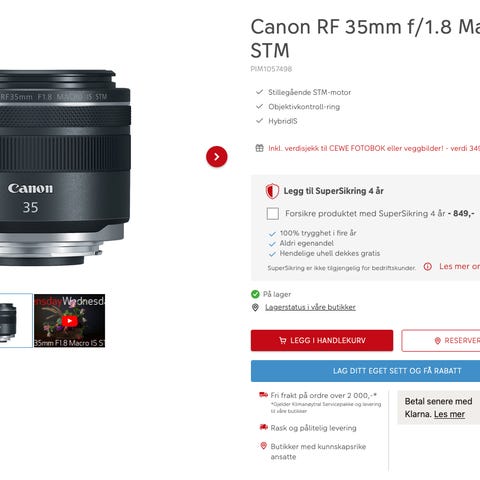
Task: Open the Klarna Les mer link
Action: pos(449,414)
